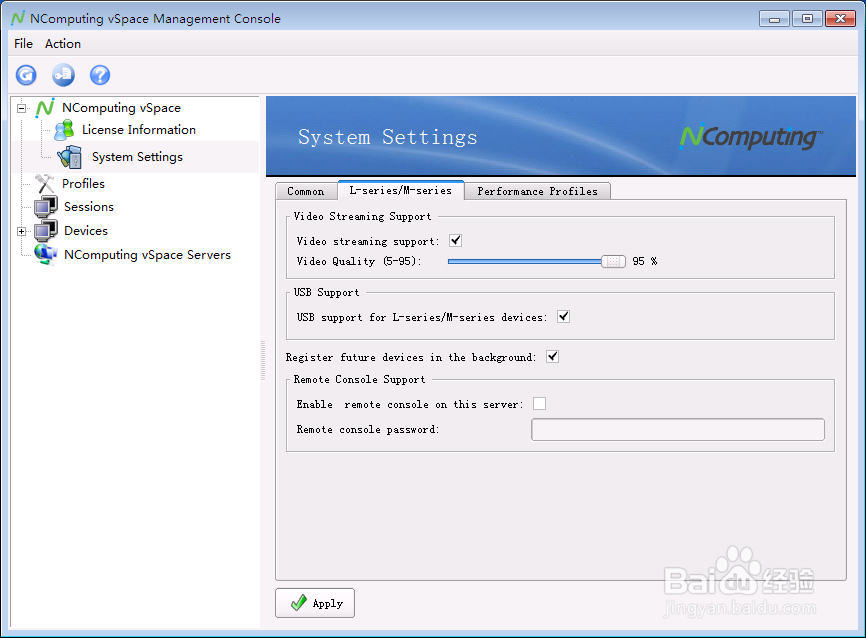Click the vSpace Servers globe icon
This screenshot has width=866, height=638.
[45, 255]
